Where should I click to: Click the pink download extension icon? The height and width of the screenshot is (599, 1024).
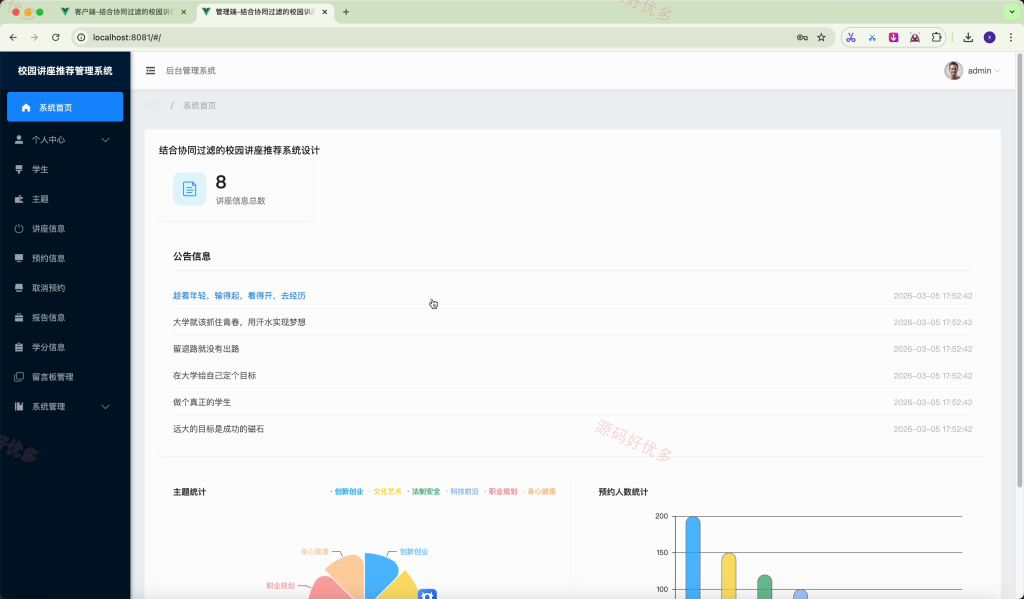click(893, 37)
